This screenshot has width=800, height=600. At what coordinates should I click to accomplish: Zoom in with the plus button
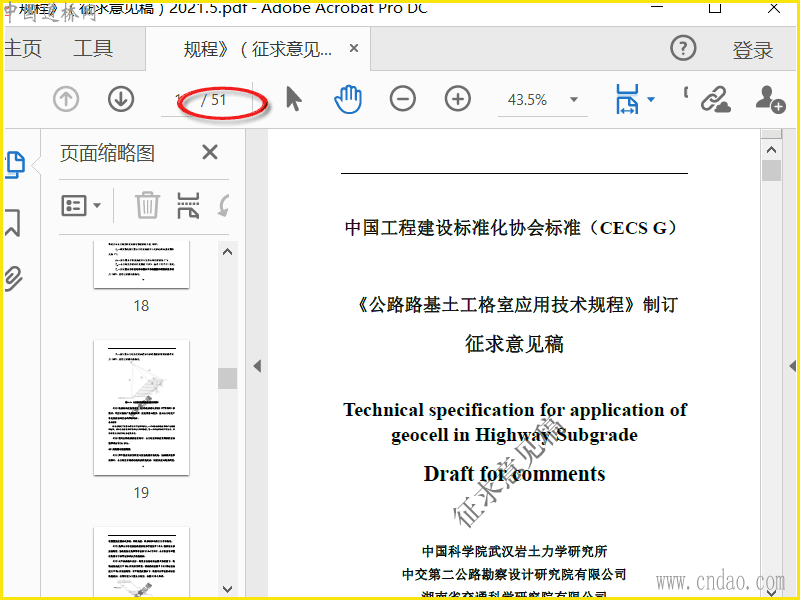coord(458,99)
